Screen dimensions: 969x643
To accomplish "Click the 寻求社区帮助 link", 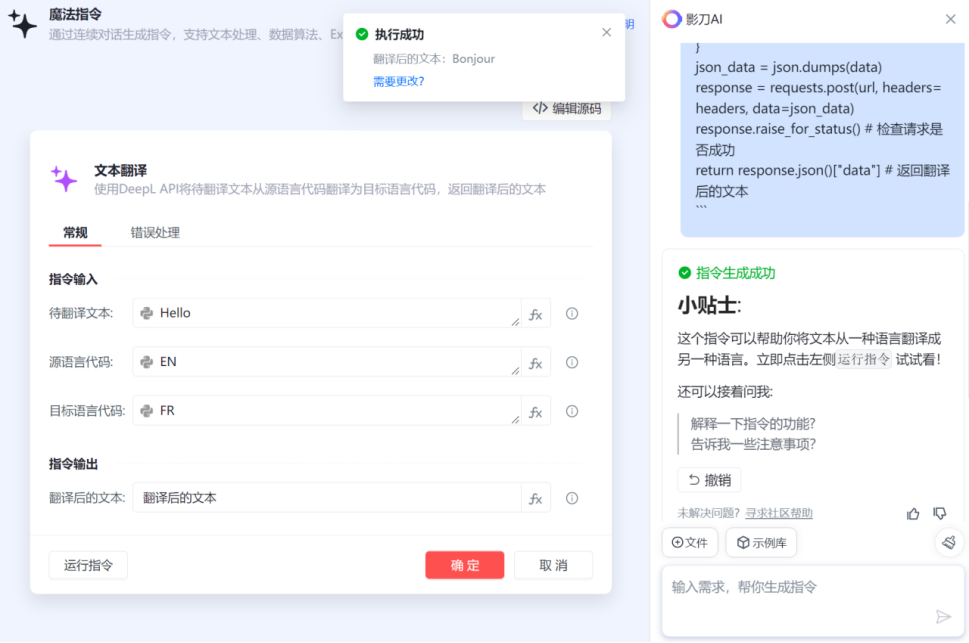I will coord(779,513).
